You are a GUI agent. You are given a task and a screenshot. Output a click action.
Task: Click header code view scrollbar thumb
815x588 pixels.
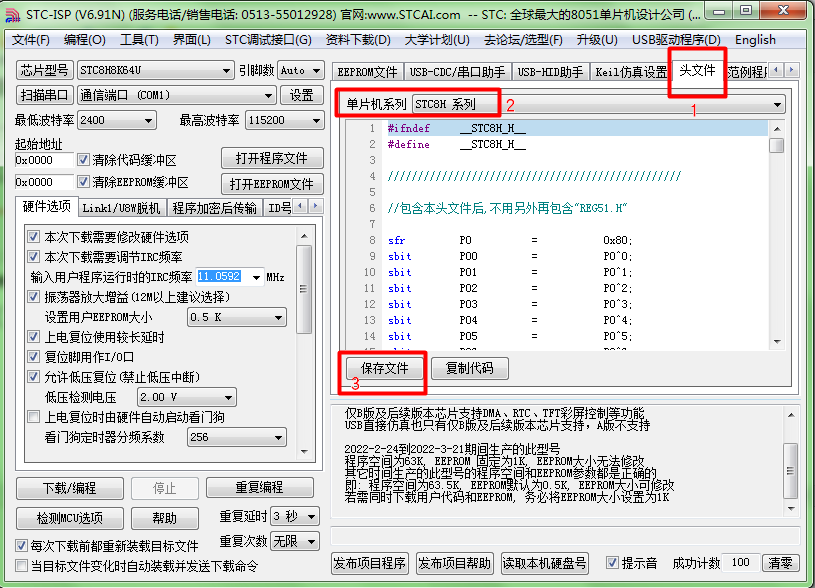coord(777,145)
